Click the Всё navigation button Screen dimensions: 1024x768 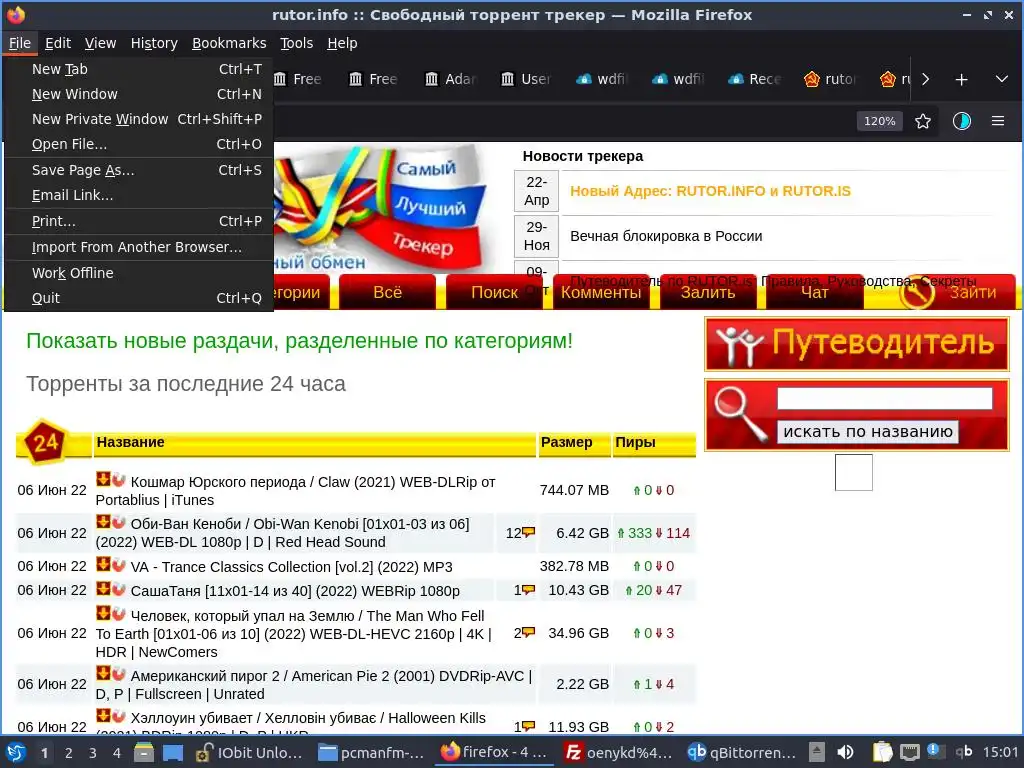(x=387, y=292)
